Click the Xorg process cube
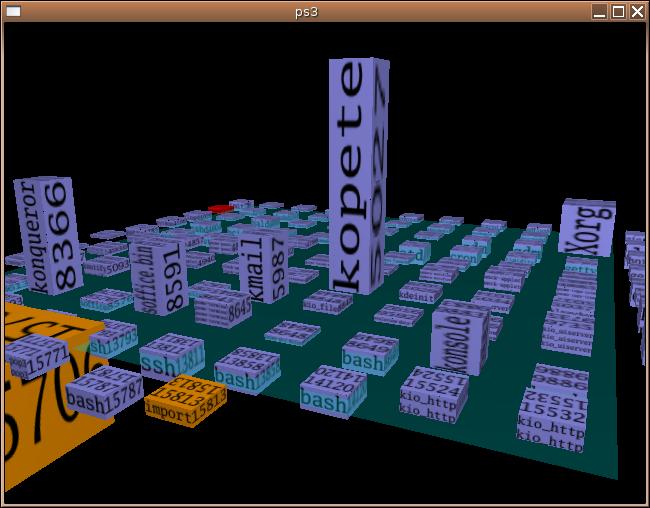The image size is (650, 508). pos(587,228)
